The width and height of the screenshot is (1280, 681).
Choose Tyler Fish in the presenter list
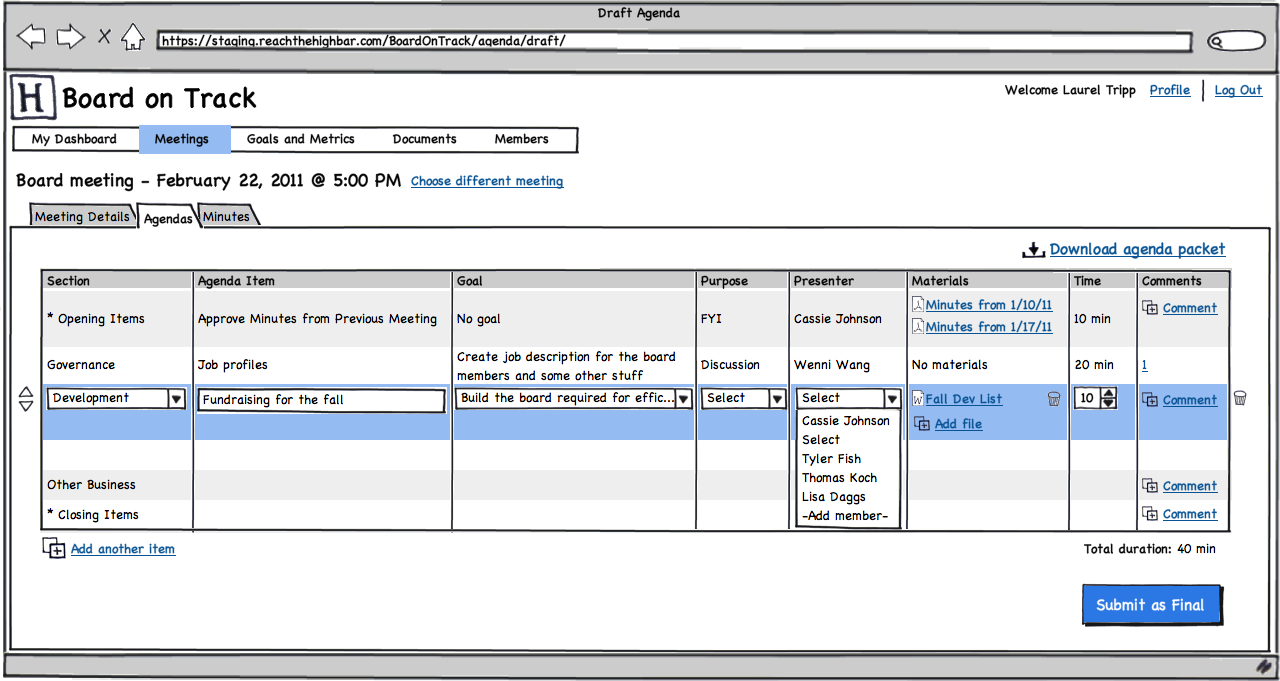(x=832, y=459)
